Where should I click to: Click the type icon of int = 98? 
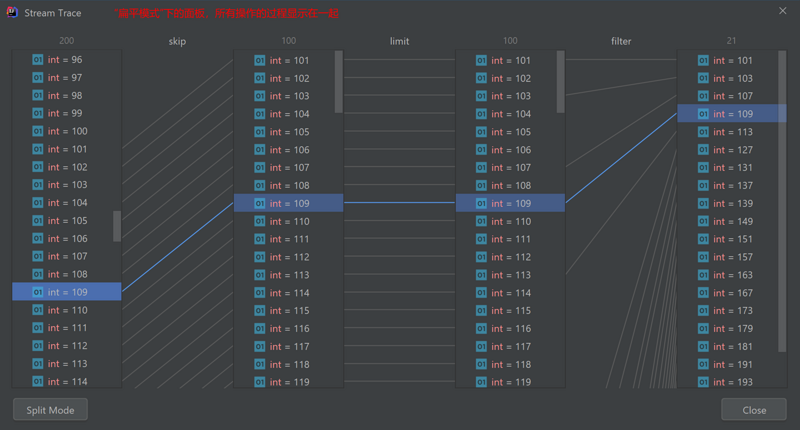tap(37, 95)
